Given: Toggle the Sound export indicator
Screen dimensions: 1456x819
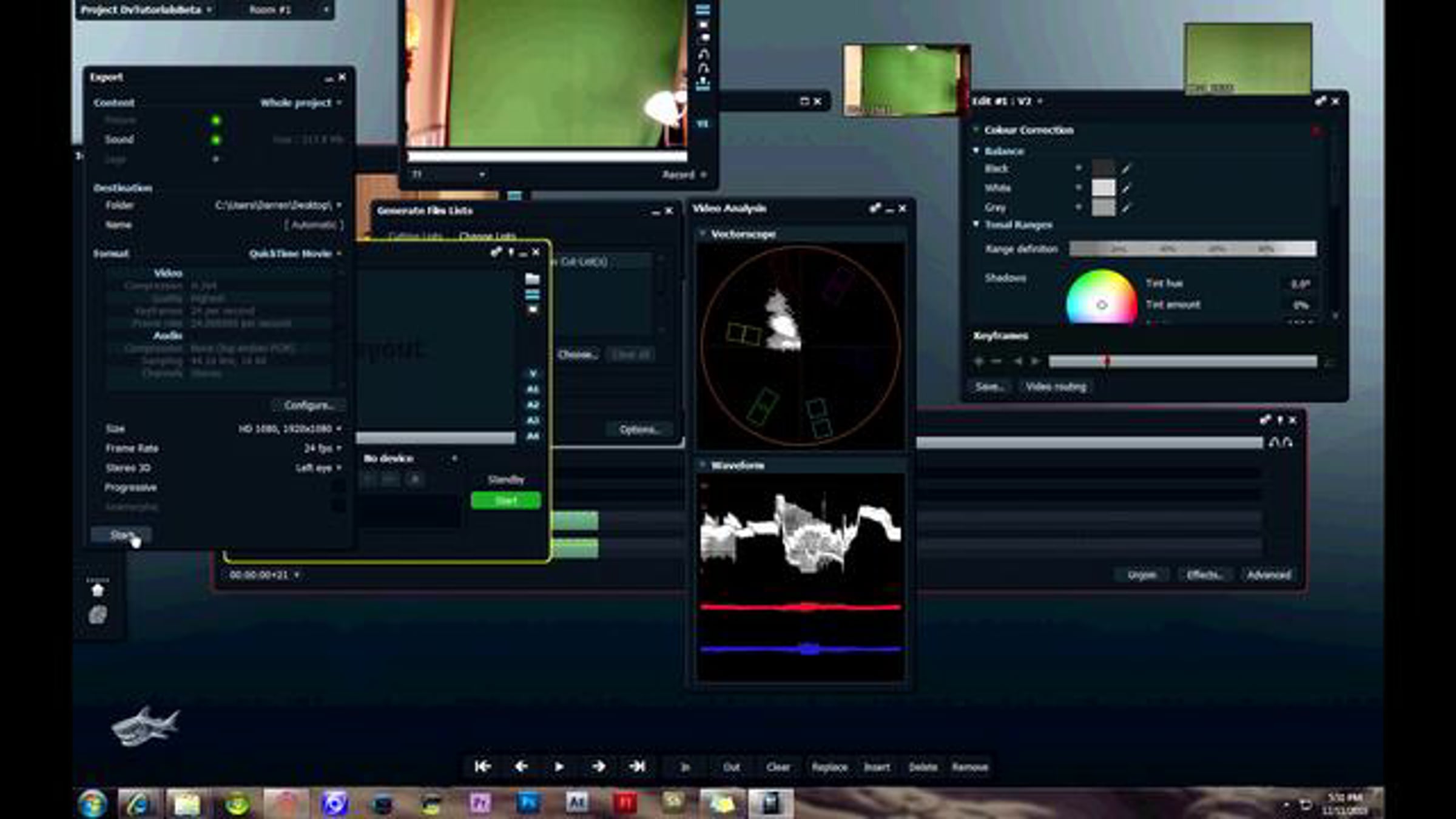Looking at the screenshot, I should (216, 140).
